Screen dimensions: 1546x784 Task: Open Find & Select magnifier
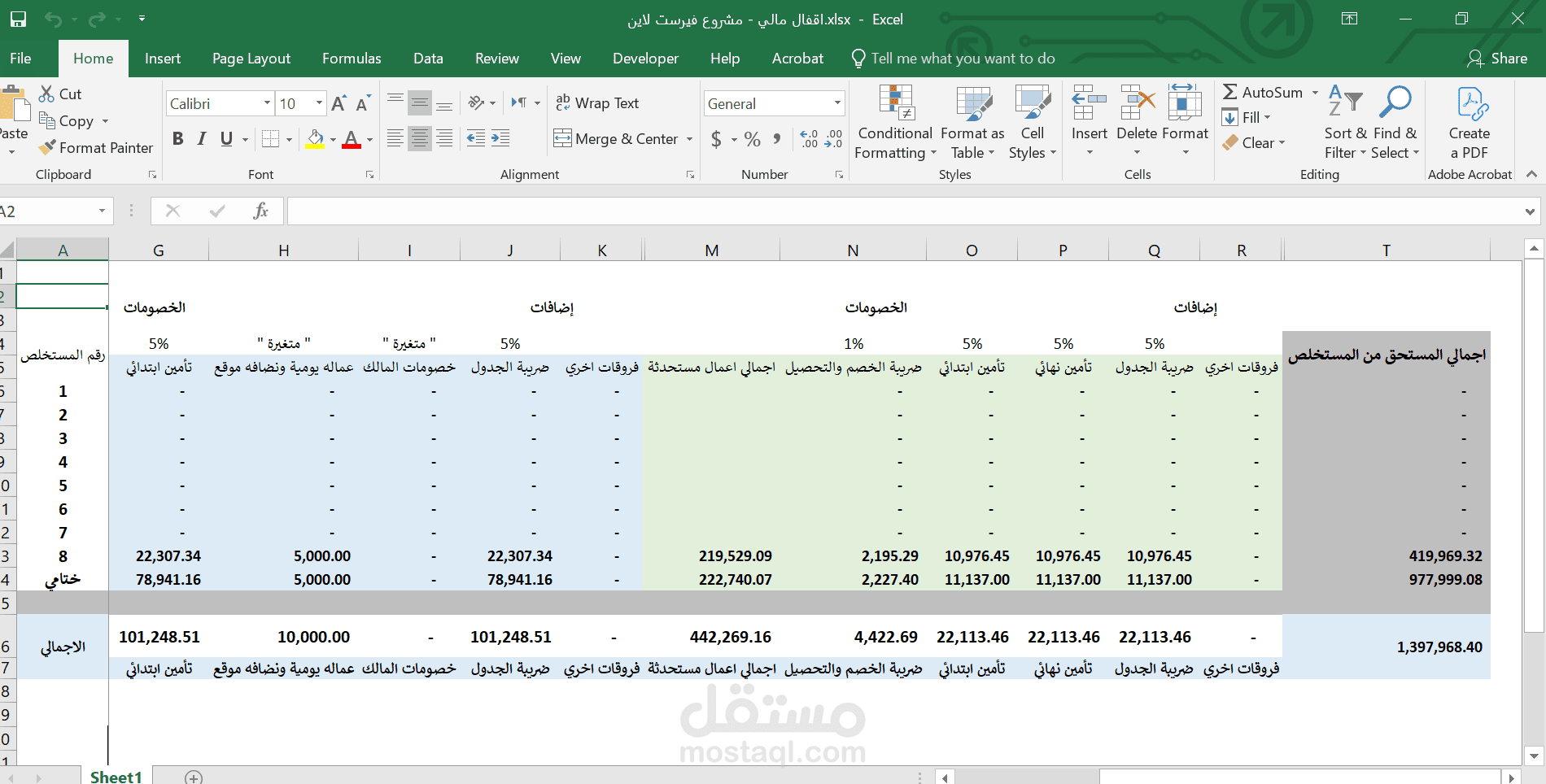pos(1395,122)
